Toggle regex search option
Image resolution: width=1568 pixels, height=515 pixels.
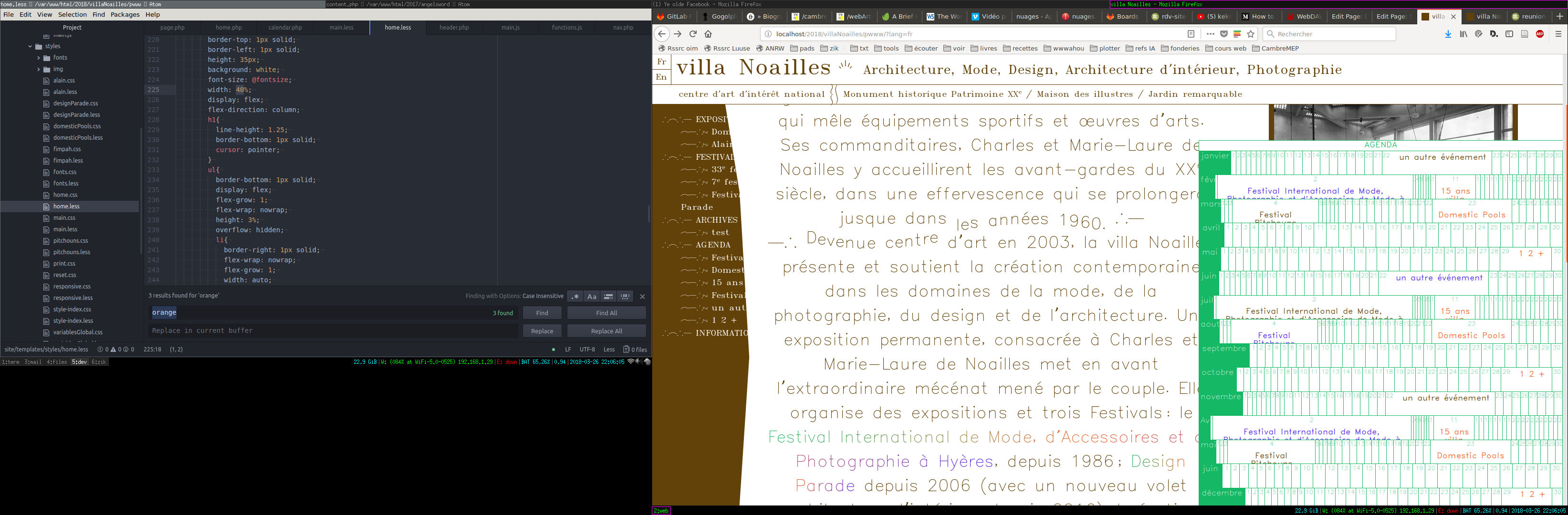[575, 297]
